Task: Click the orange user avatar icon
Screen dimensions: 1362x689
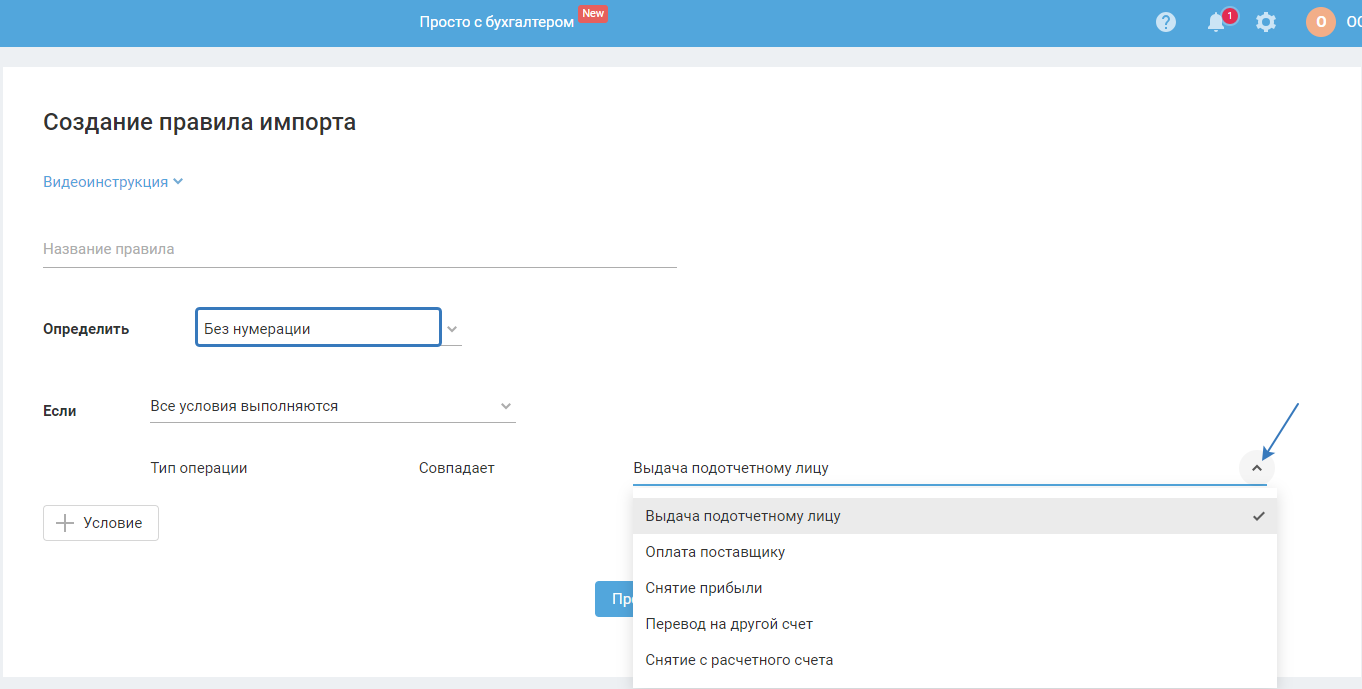Action: [1320, 22]
